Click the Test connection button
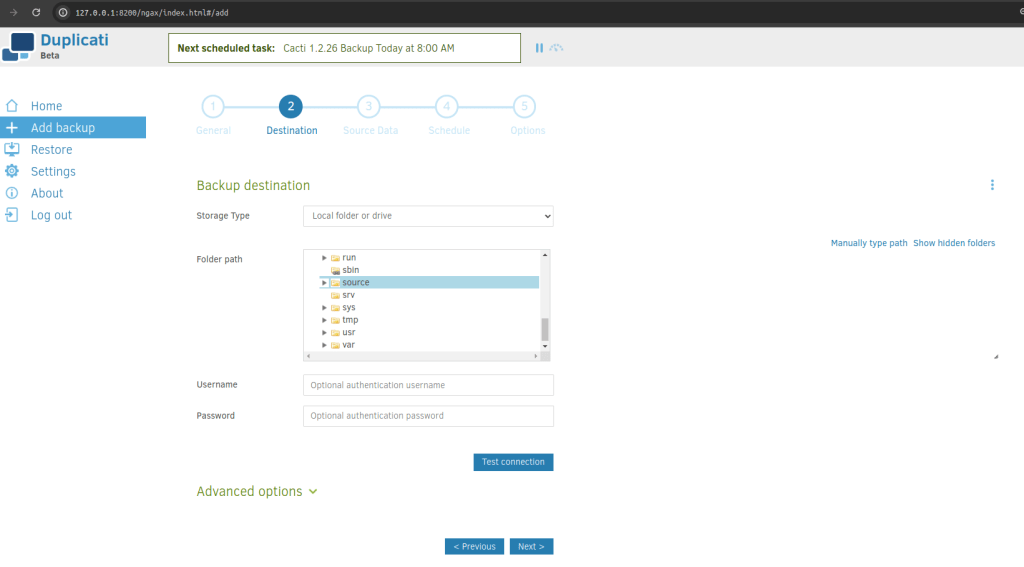Viewport: 1024px width, 567px height. (513, 462)
